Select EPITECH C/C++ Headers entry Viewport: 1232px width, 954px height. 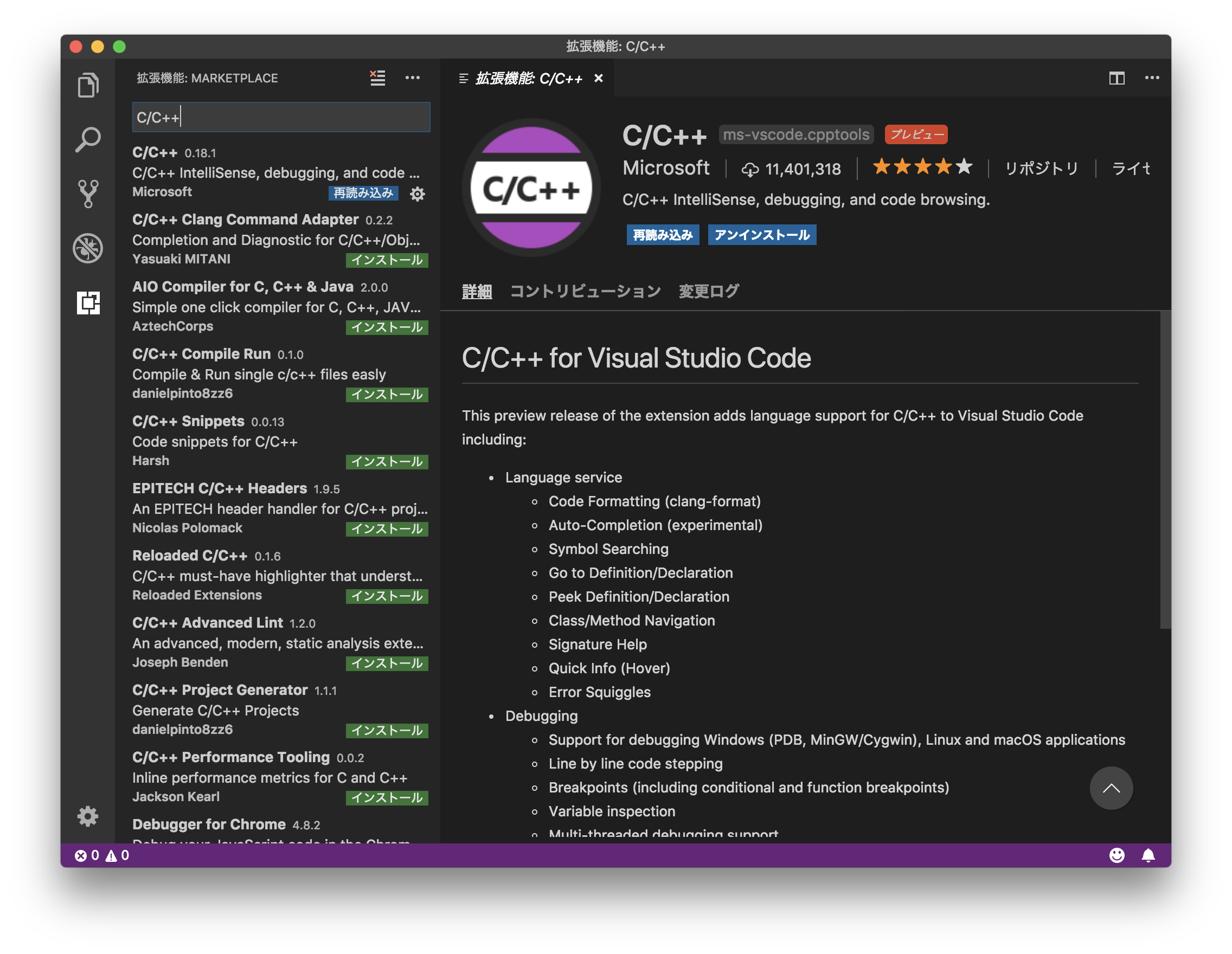click(279, 507)
